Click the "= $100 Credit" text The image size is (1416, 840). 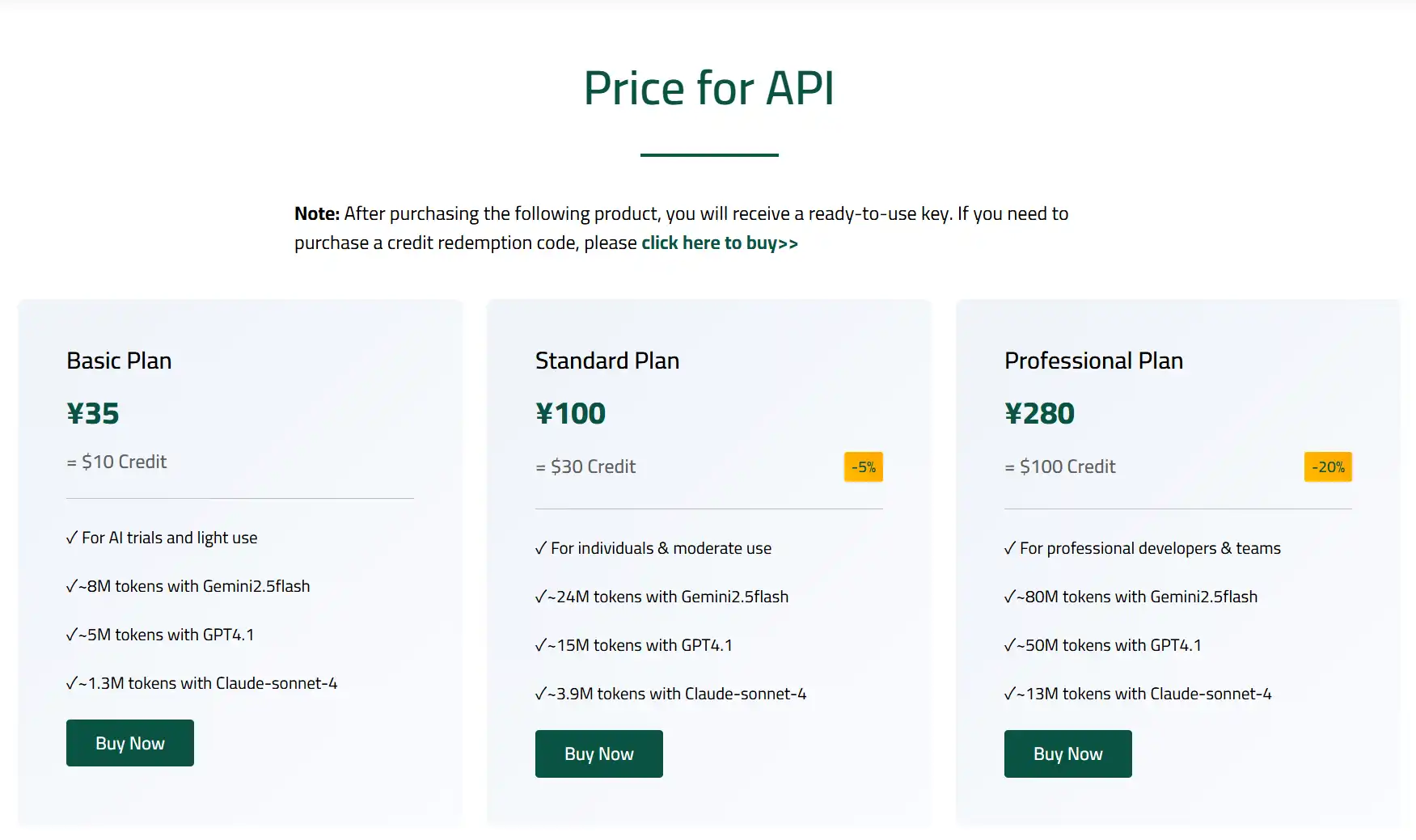1060,466
